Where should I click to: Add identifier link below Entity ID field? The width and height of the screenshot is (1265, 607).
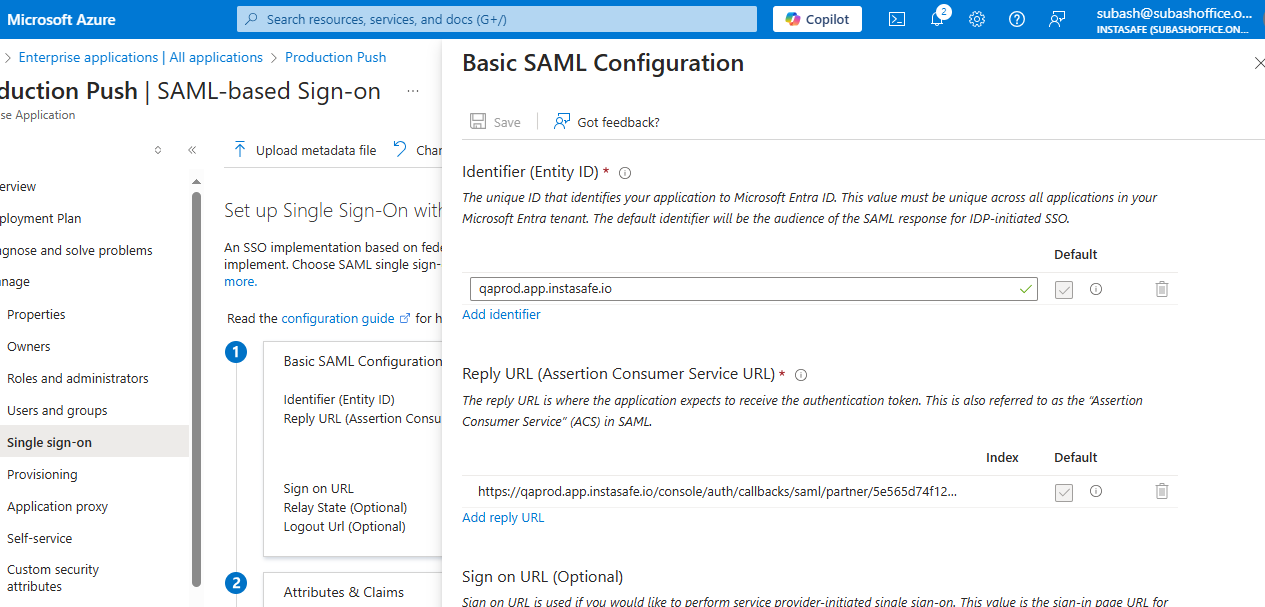click(x=501, y=314)
